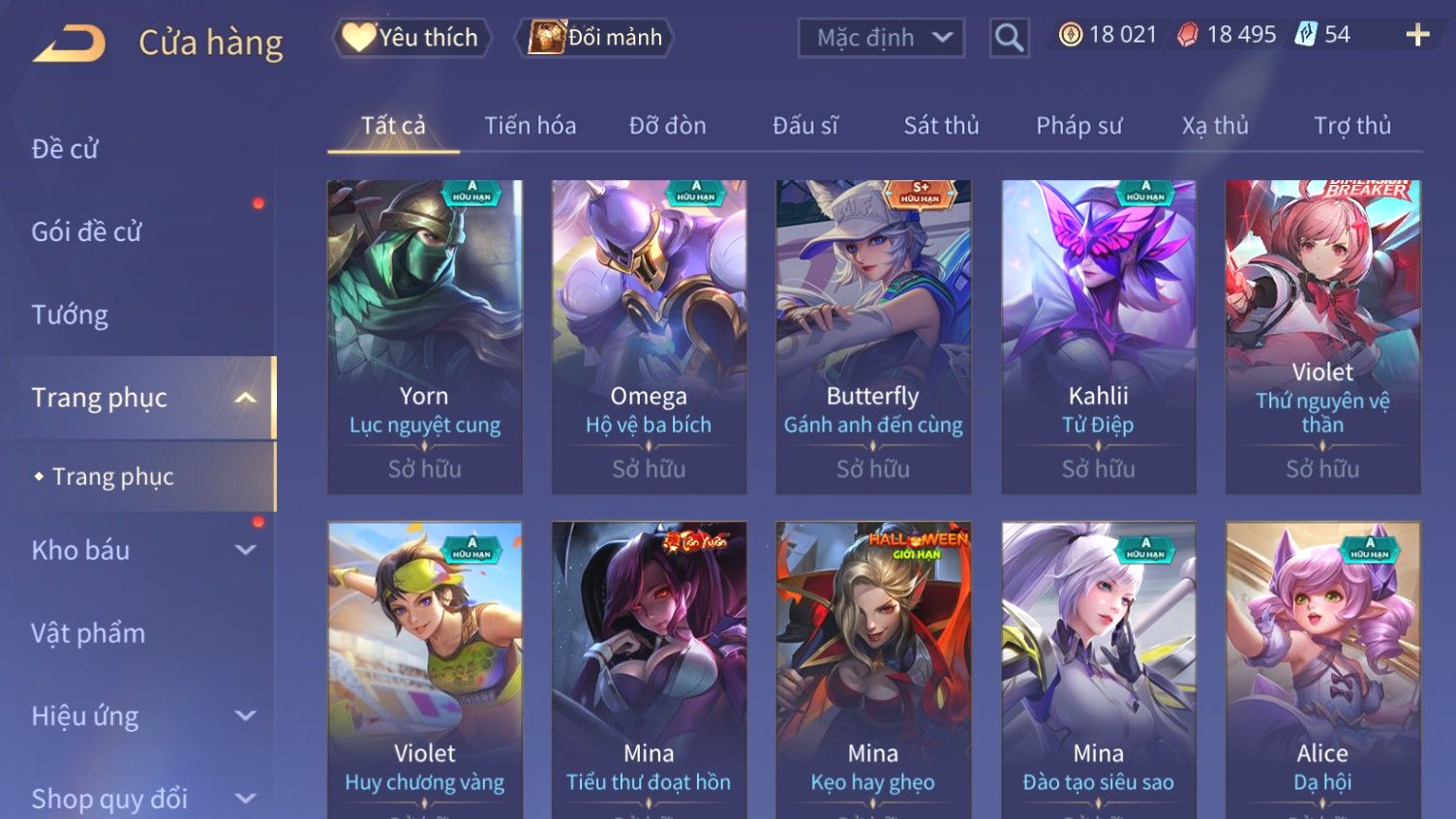Go to the Tướng sidebar menu
This screenshot has width=1456, height=819.
click(x=70, y=315)
